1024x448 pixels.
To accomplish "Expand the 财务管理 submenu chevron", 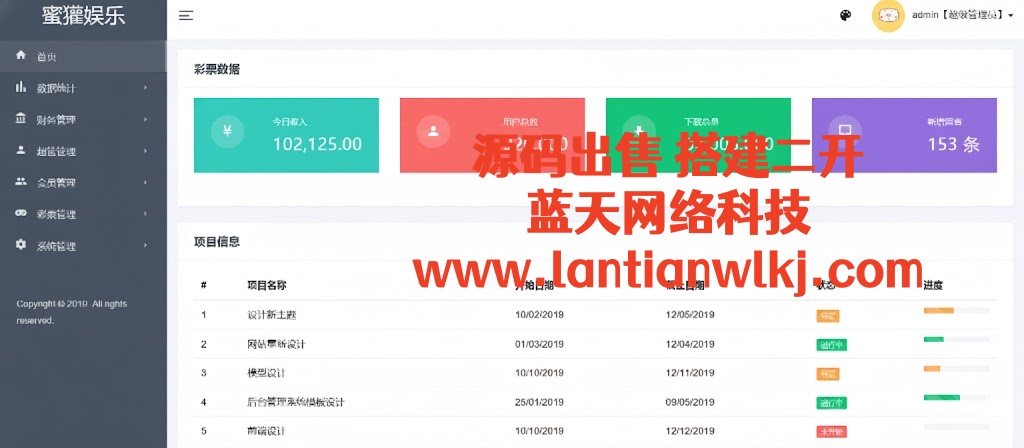I will tap(145, 120).
